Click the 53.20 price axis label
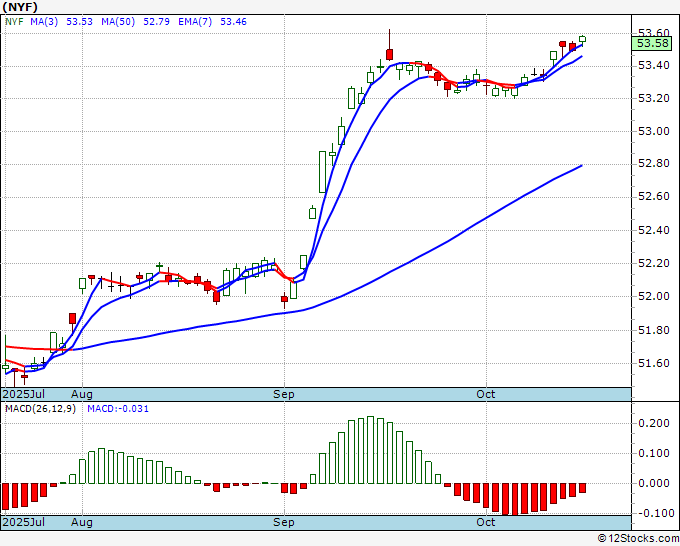Viewport: 680px width, 546px height. 654,98
